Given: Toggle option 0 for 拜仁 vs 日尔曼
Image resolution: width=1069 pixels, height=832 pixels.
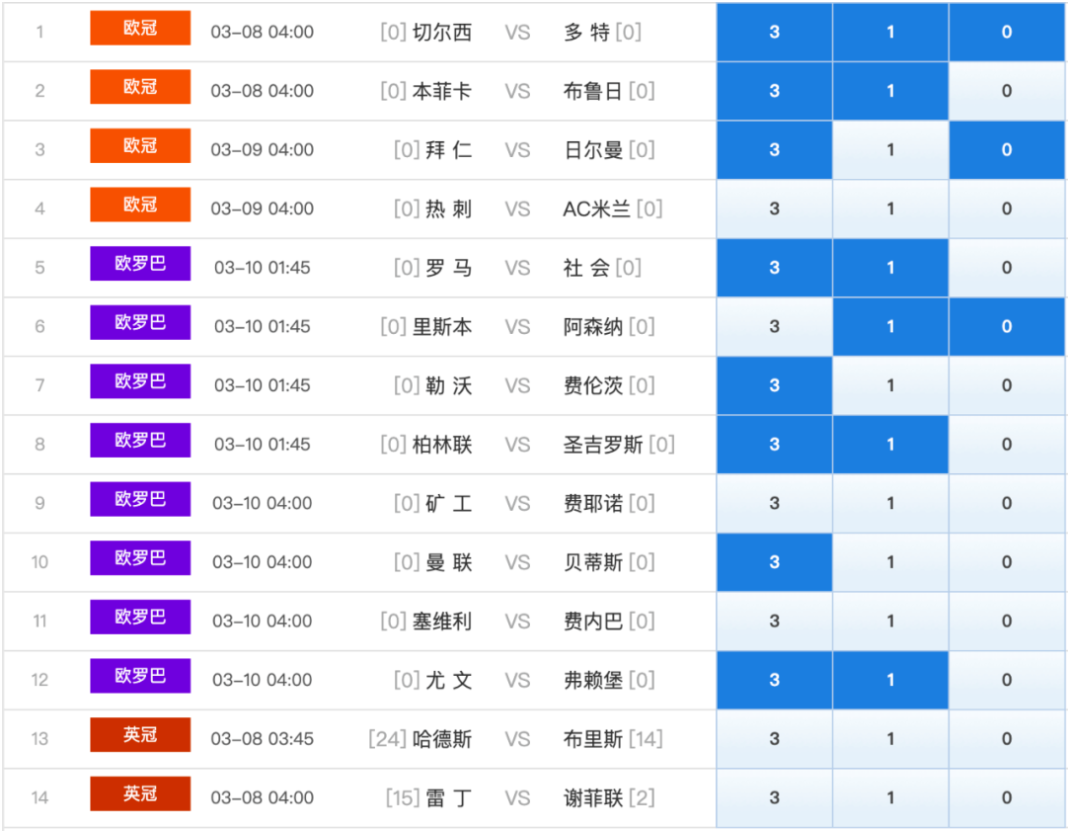Looking at the screenshot, I should pos(1007,150).
